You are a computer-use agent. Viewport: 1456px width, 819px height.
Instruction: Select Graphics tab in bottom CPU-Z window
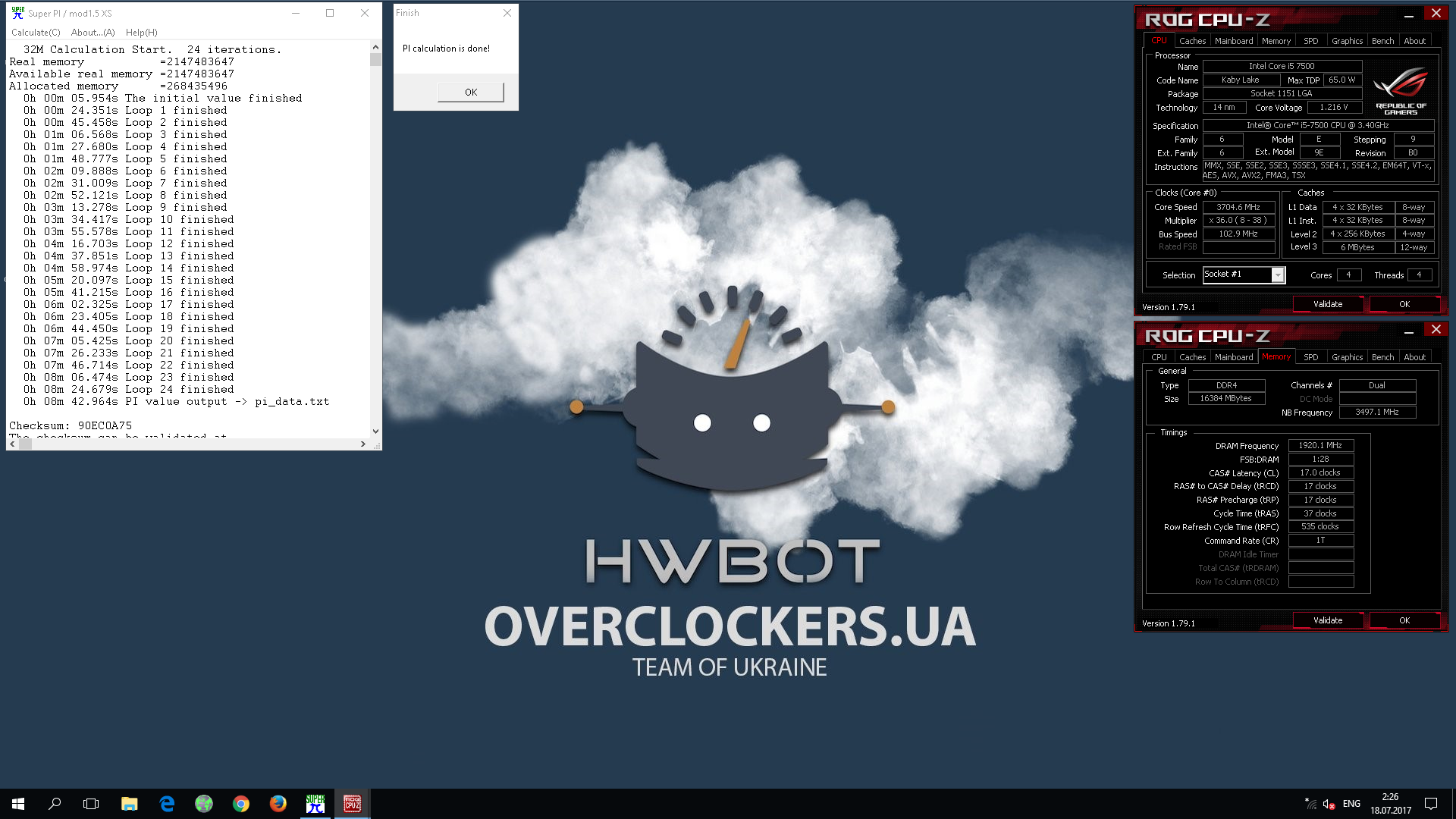pos(1348,357)
